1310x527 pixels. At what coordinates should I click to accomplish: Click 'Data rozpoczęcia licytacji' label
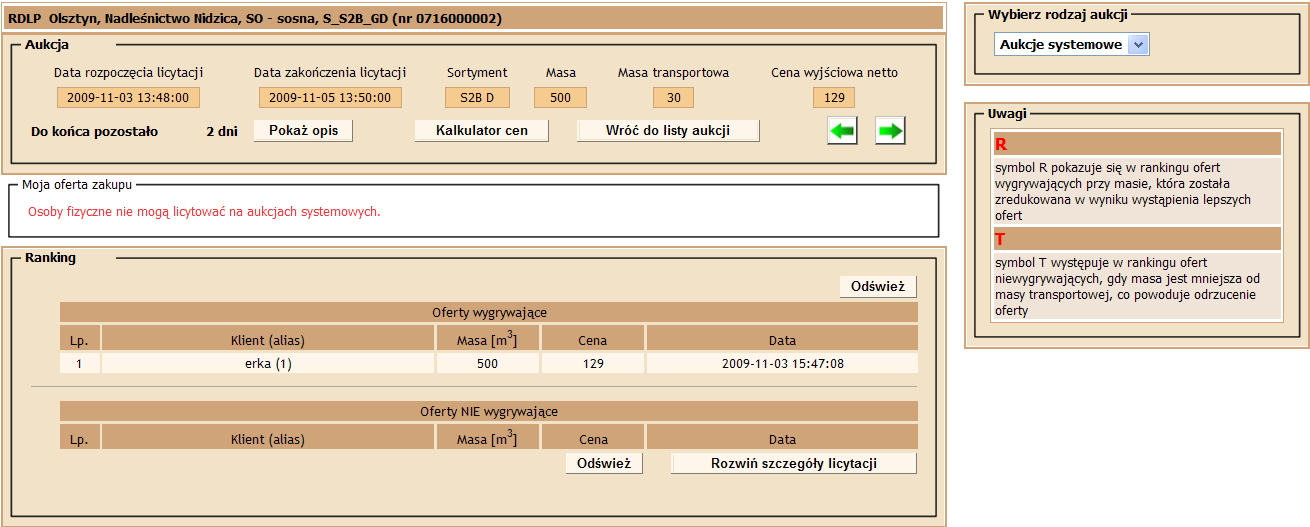pos(129,73)
